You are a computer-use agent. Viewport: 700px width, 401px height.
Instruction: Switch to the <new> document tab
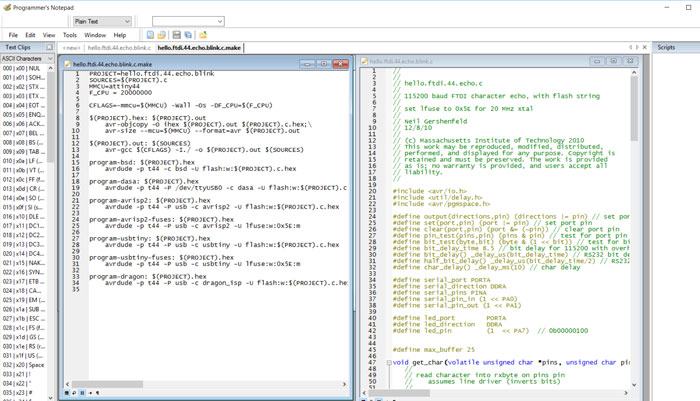(x=71, y=47)
